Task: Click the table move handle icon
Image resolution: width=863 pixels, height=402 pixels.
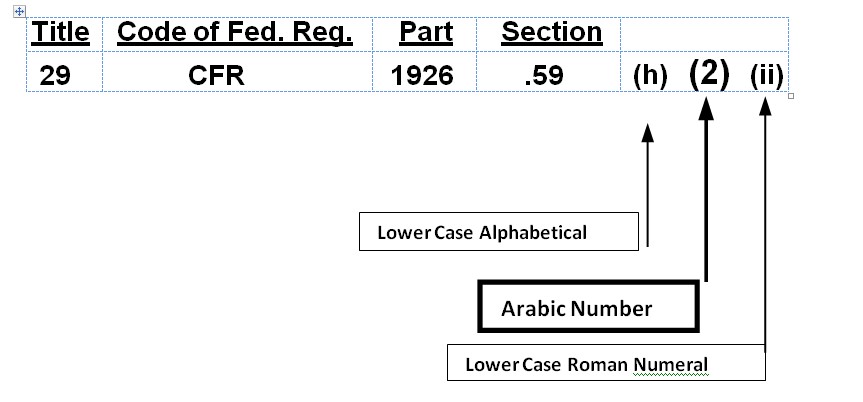Action: pyautogui.click(x=19, y=10)
